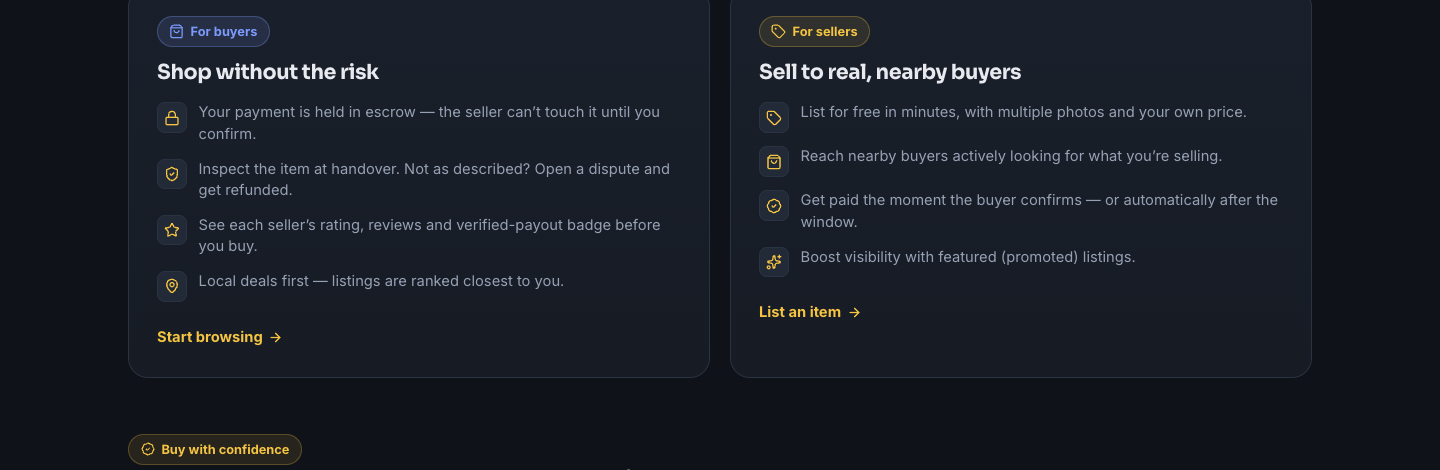Viewport: 1440px width, 470px height.
Task: Click the Buy with confidence badge
Action: (215, 450)
